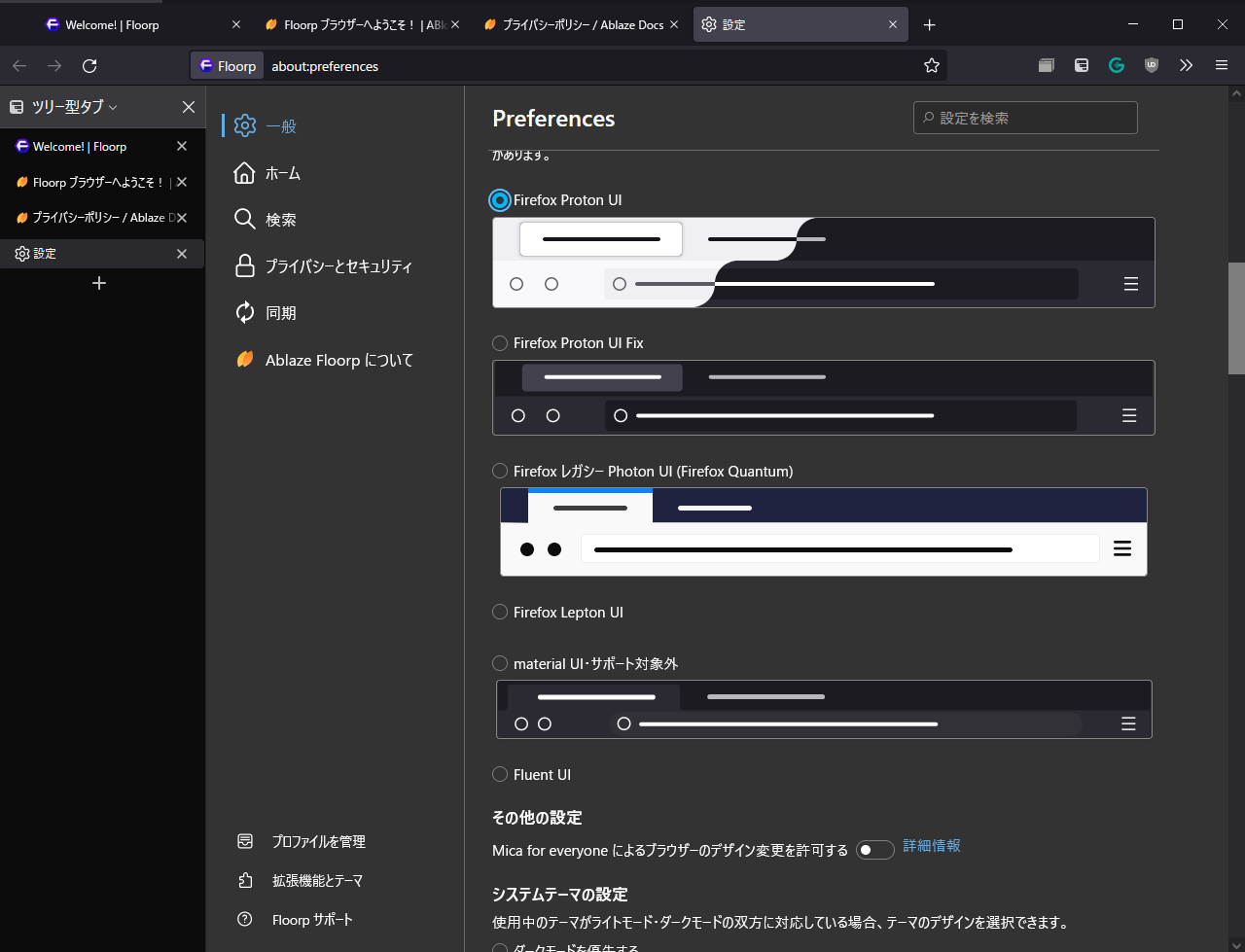Select Fluent UI radio button

coord(500,774)
